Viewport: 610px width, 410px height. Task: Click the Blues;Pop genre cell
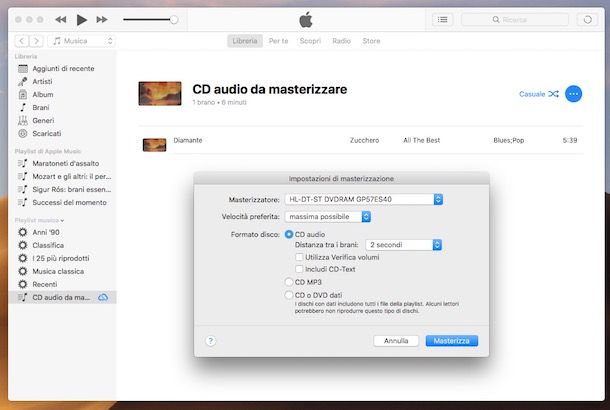tap(508, 140)
